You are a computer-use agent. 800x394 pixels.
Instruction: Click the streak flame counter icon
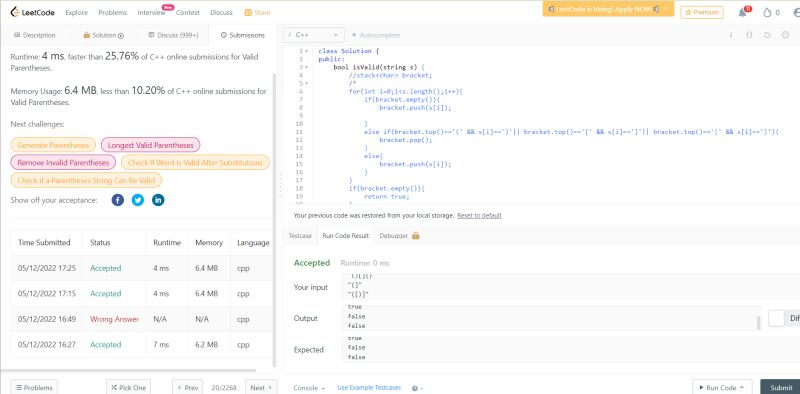click(x=767, y=13)
